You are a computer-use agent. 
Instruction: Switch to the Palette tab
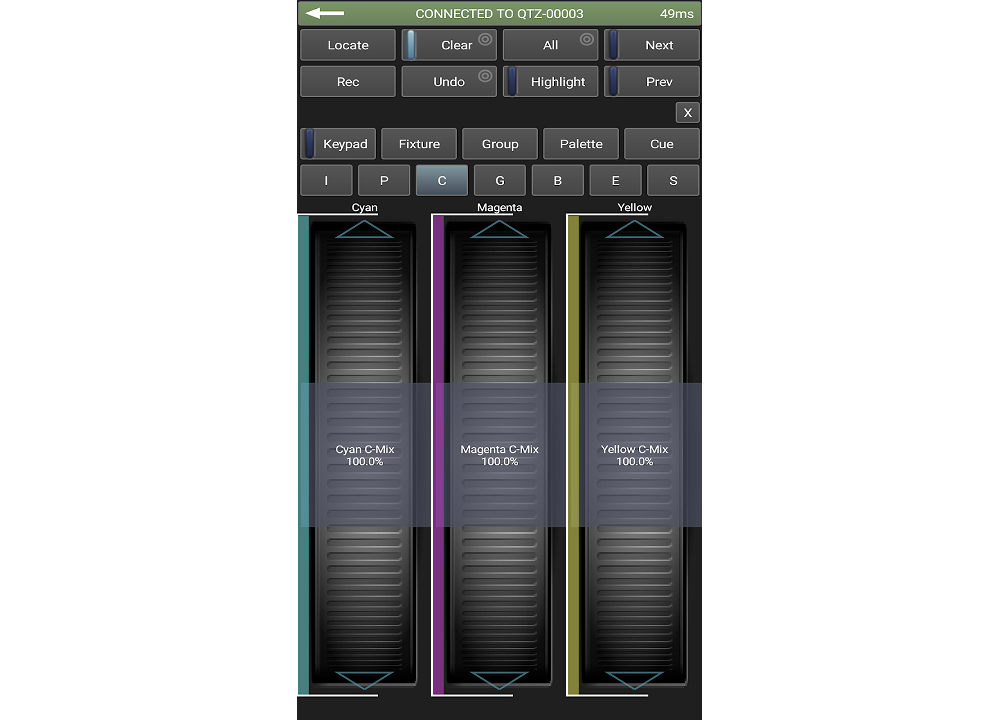tap(581, 143)
